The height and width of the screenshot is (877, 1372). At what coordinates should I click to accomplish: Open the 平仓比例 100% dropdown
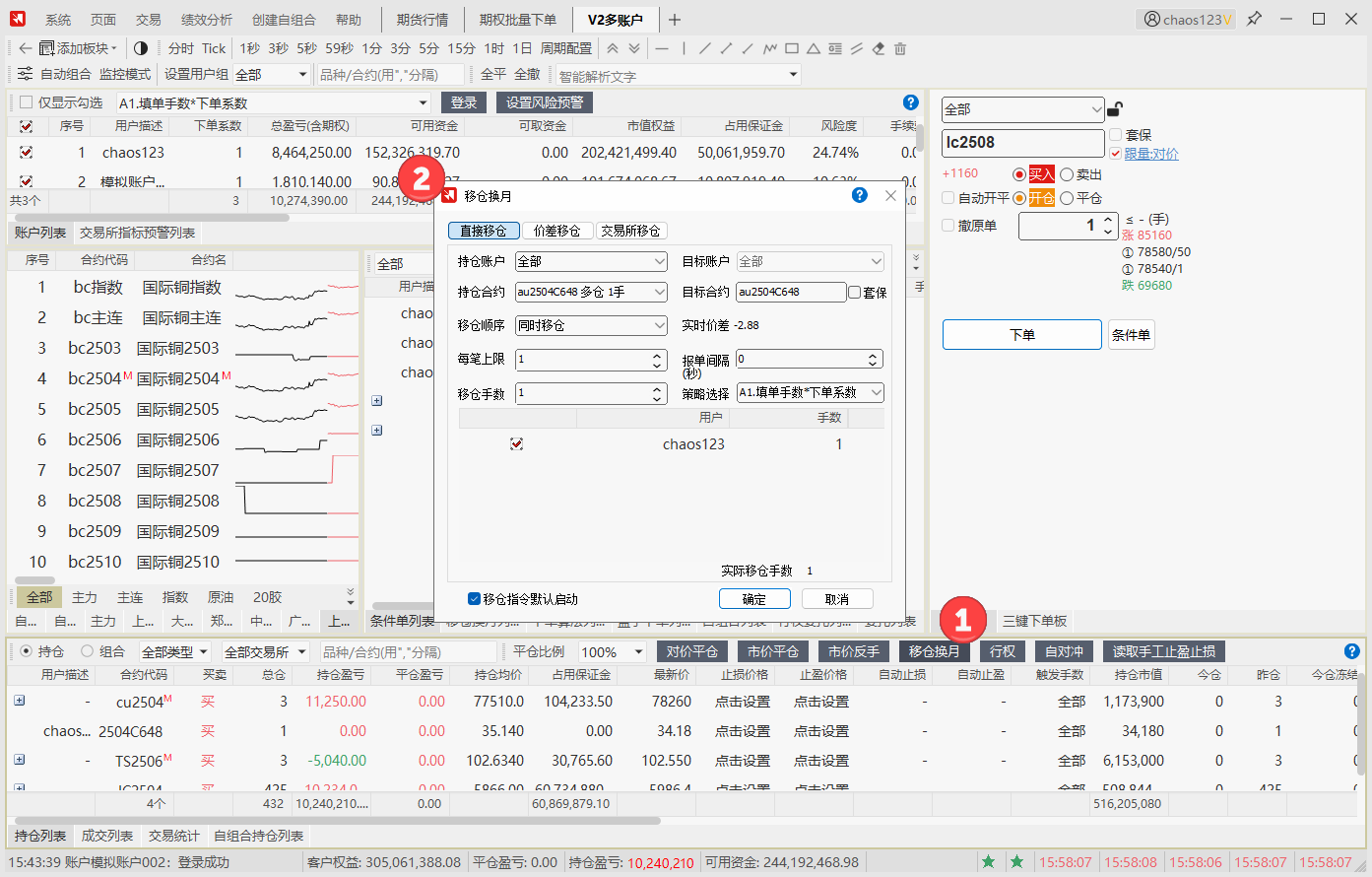pos(612,652)
